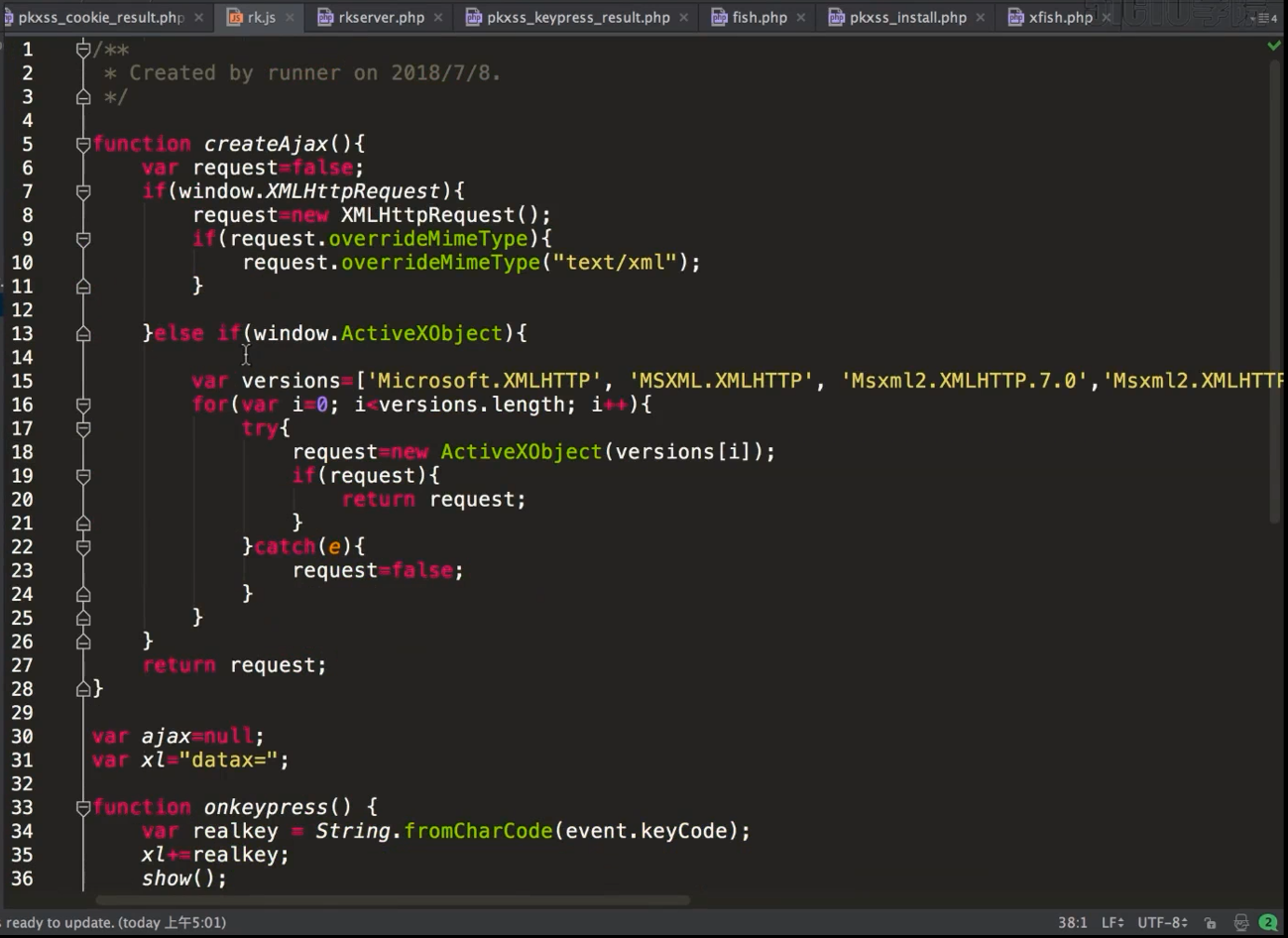
Task: Open the UTF-8 file encoding selector
Action: coord(1162,922)
